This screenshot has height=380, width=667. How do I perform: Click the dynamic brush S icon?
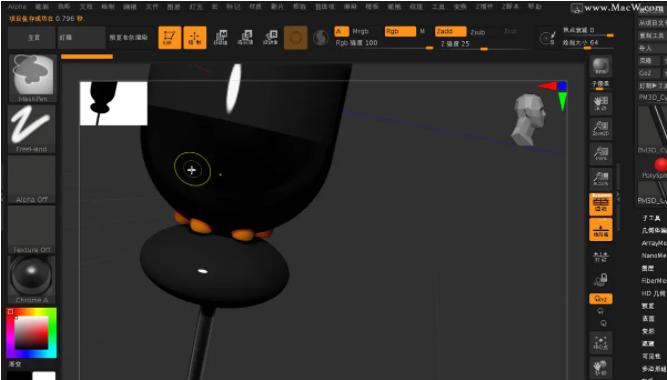548,38
